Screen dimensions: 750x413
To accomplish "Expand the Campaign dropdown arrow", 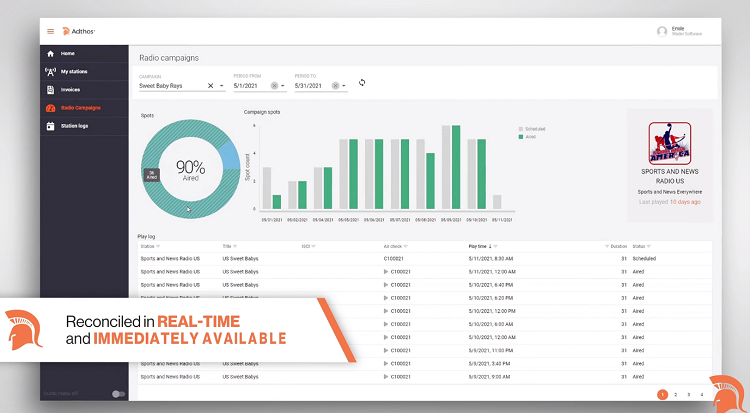I will click(x=221, y=86).
